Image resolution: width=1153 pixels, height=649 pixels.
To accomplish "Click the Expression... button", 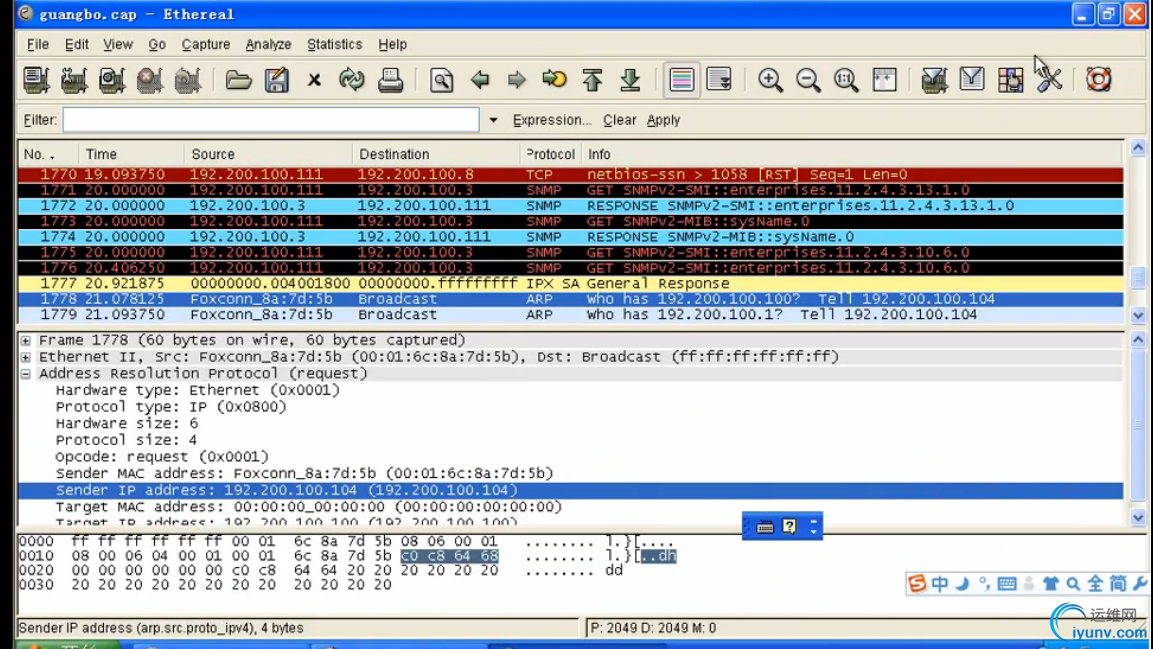I will (552, 120).
